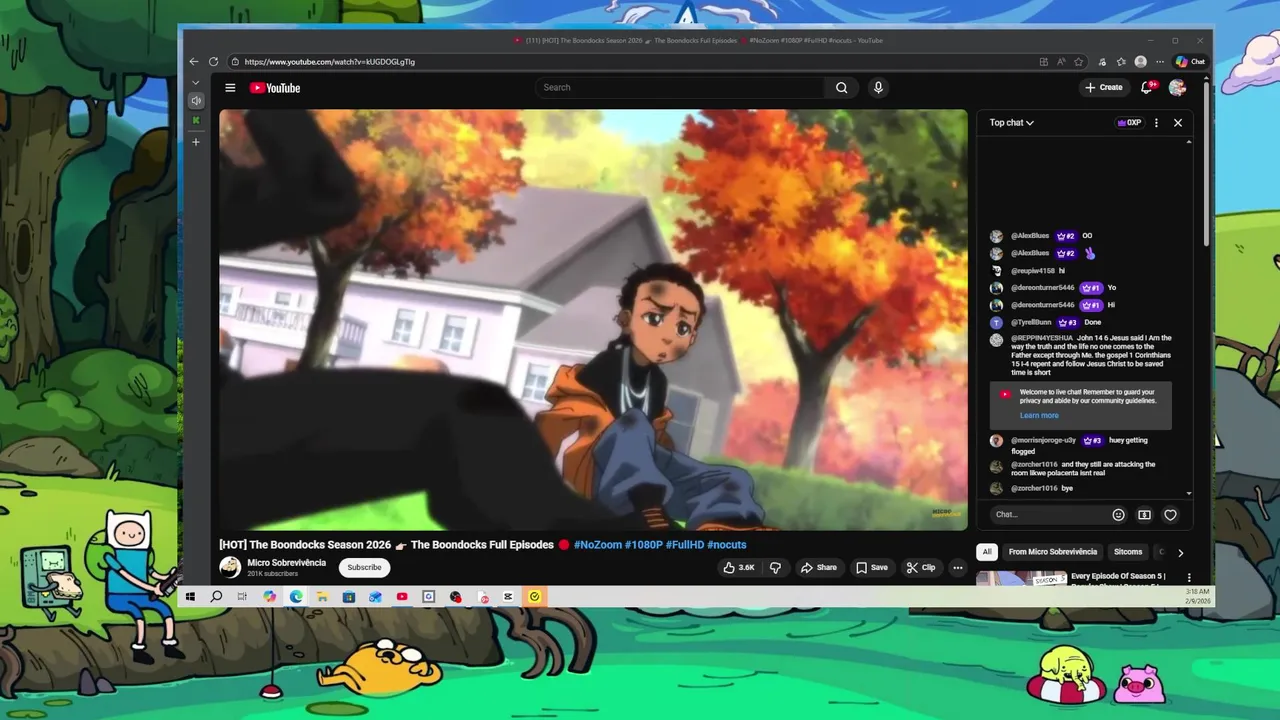This screenshot has height=720, width=1280.
Task: Open Windows Start menu
Action: tap(190, 597)
